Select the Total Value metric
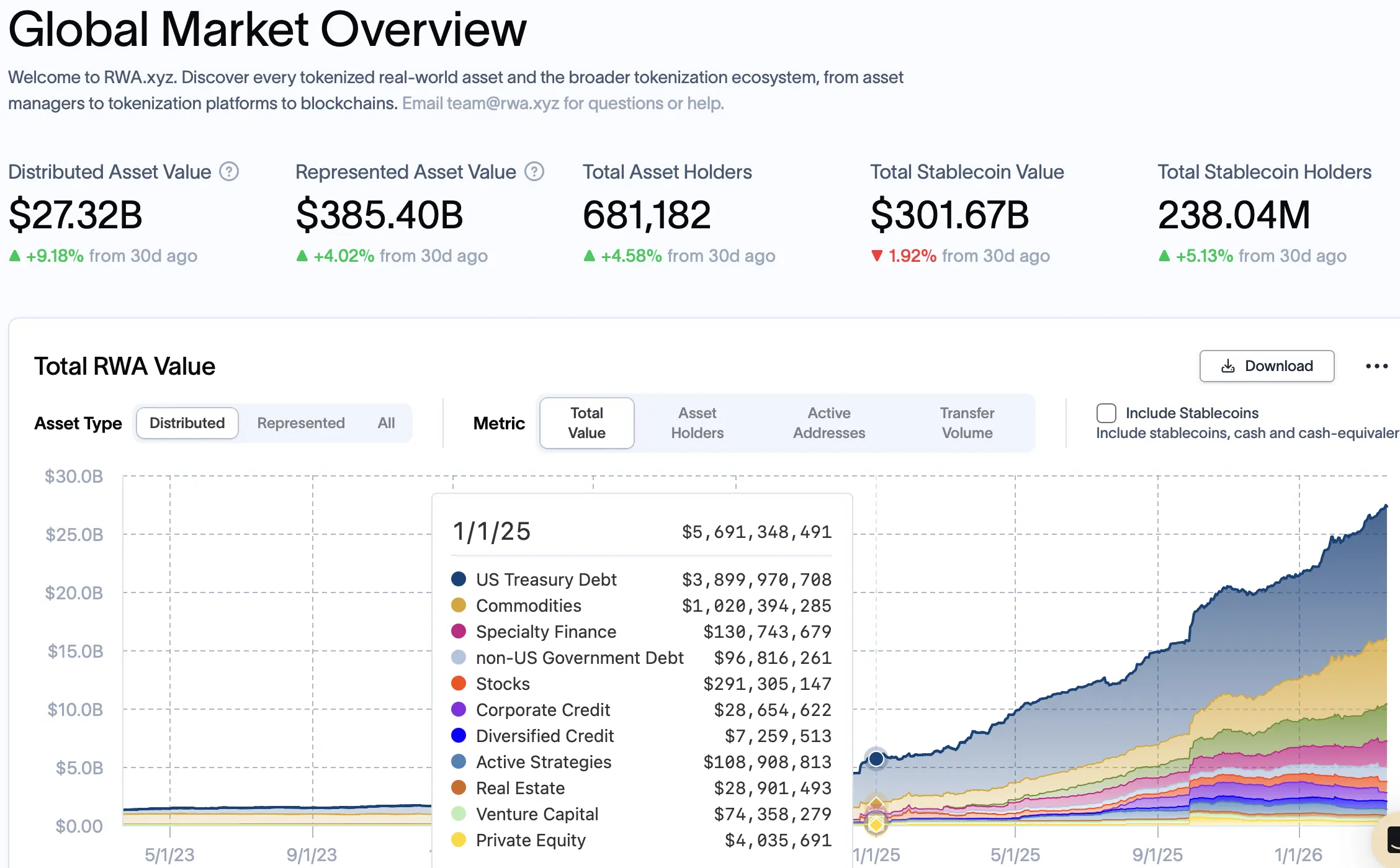Image resolution: width=1400 pixels, height=868 pixels. tap(586, 423)
